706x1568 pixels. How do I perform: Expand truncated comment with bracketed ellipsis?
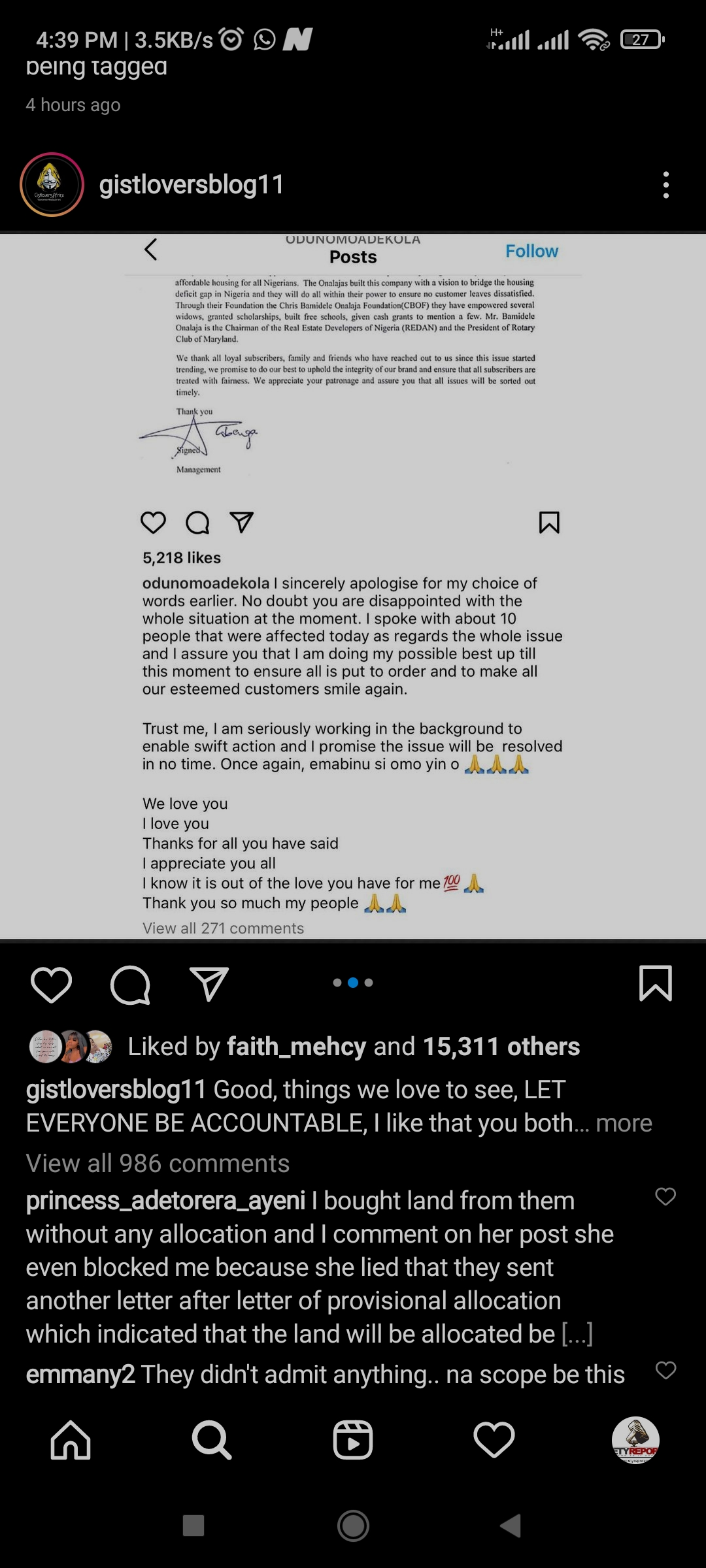coord(577,1334)
